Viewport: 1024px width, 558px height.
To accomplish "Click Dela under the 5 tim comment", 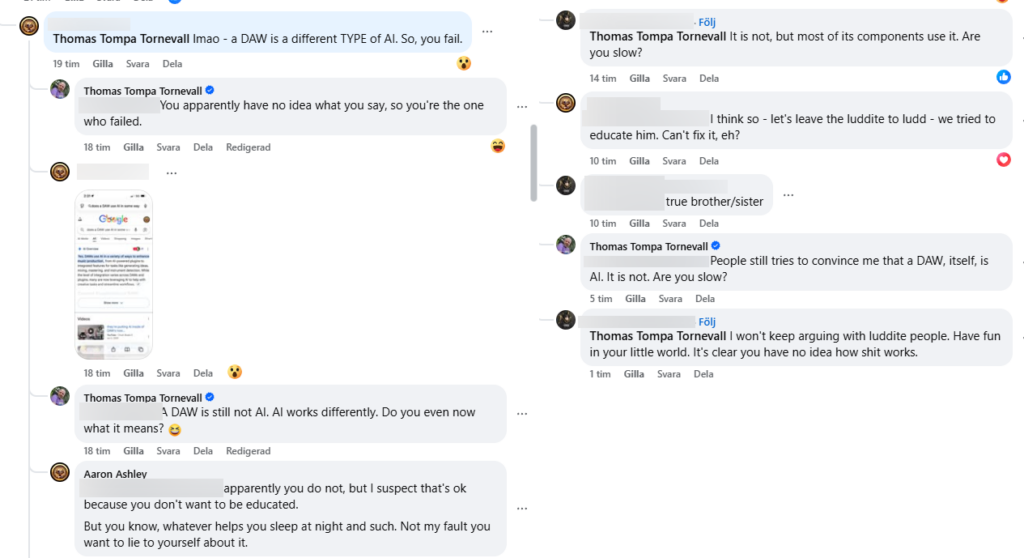I will [x=704, y=299].
